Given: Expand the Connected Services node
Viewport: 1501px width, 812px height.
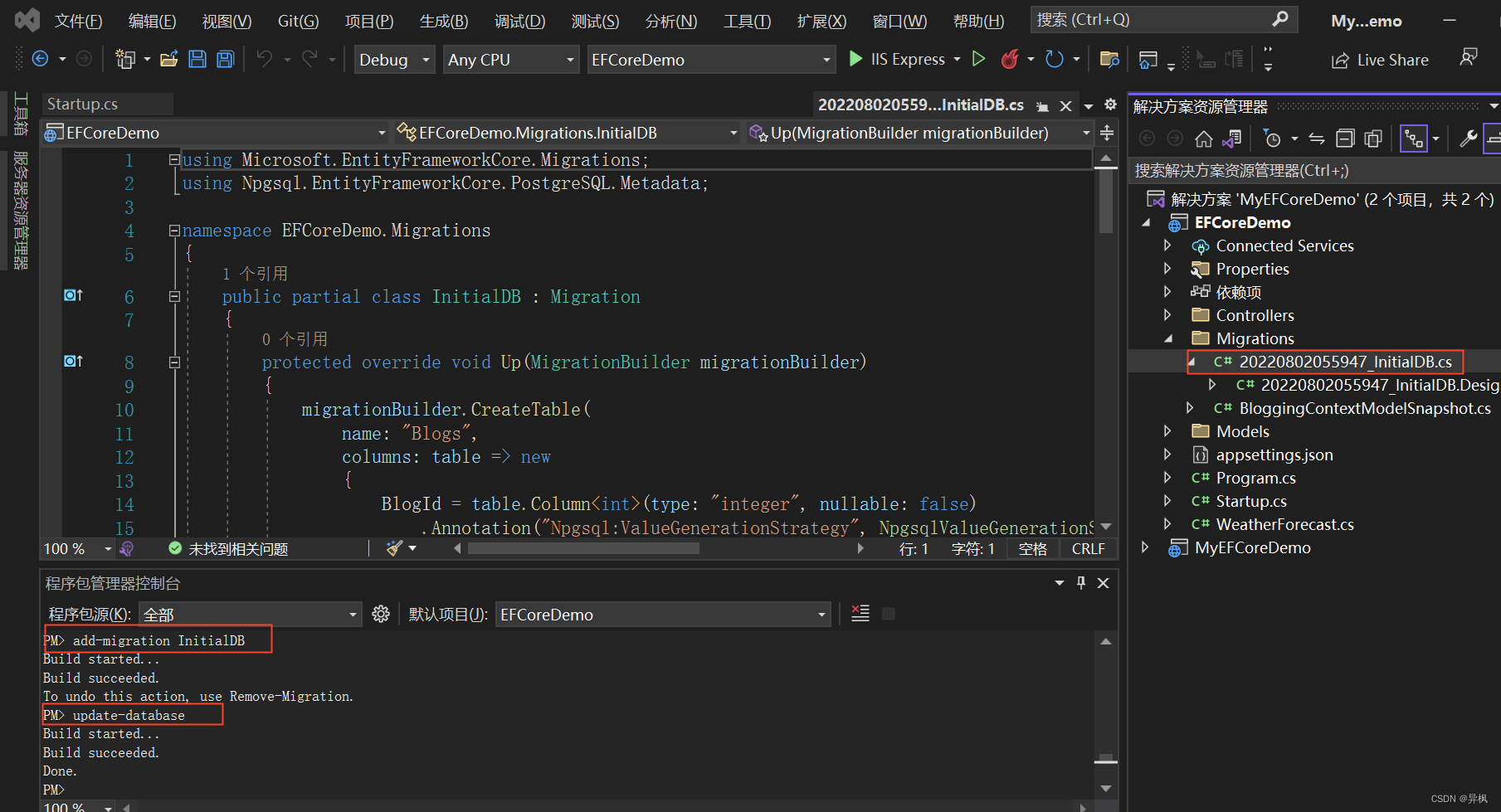Looking at the screenshot, I should coord(1167,246).
